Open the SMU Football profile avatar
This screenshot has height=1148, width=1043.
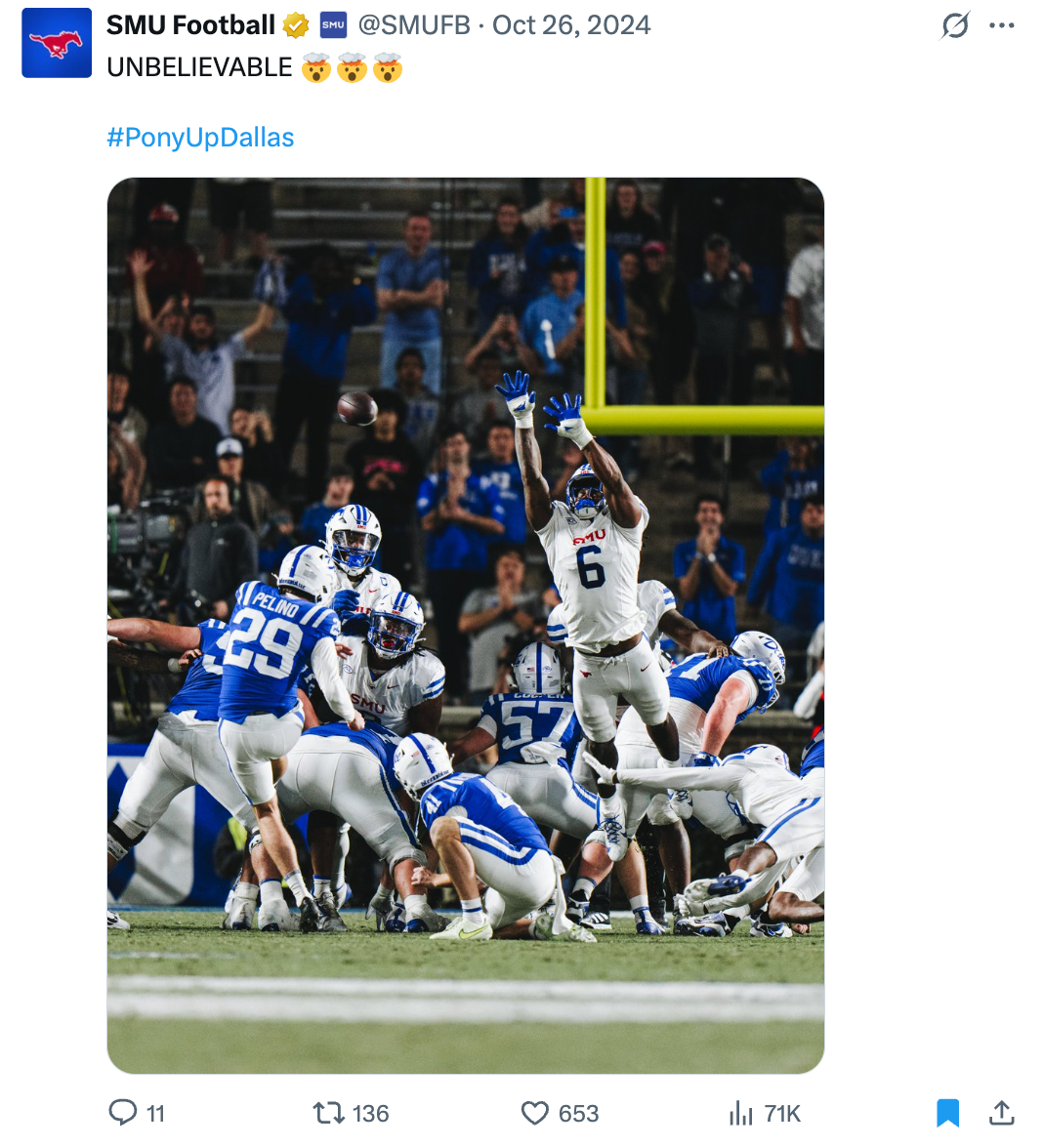coord(57,43)
